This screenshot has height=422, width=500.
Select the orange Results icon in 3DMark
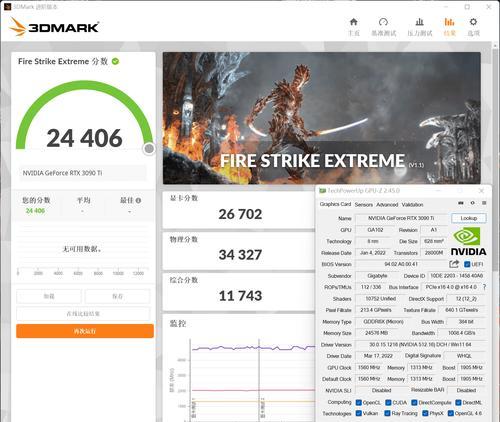(449, 22)
